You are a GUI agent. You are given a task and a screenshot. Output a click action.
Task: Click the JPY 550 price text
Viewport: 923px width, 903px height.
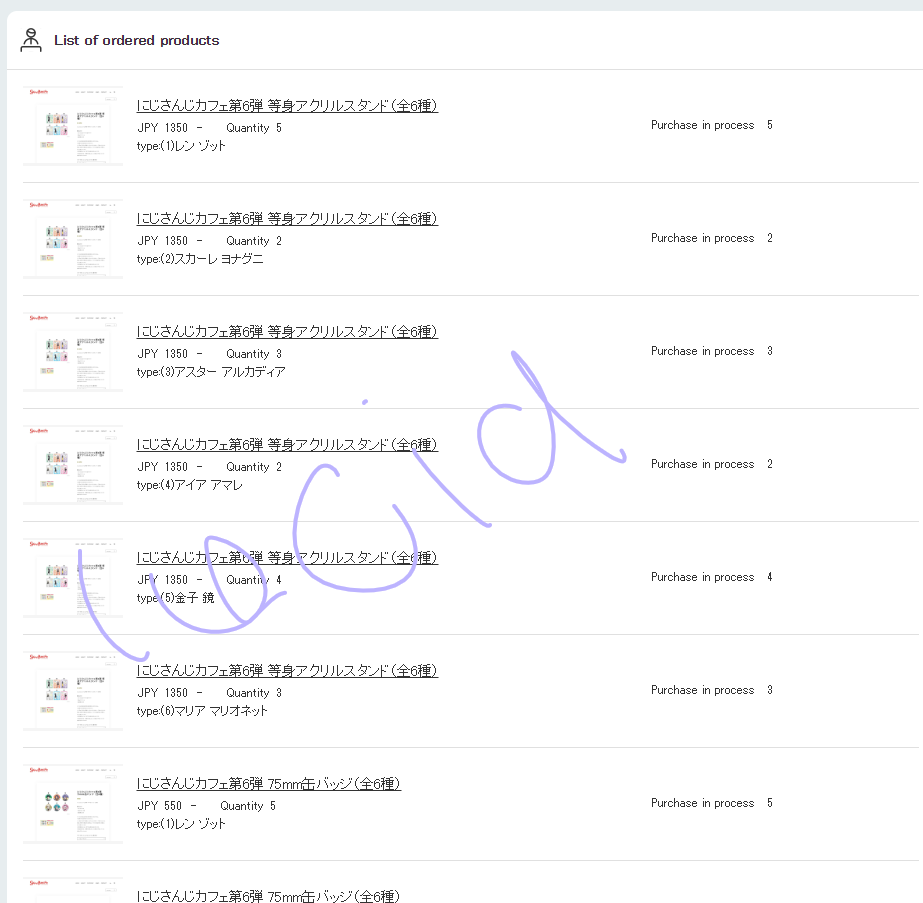click(160, 805)
